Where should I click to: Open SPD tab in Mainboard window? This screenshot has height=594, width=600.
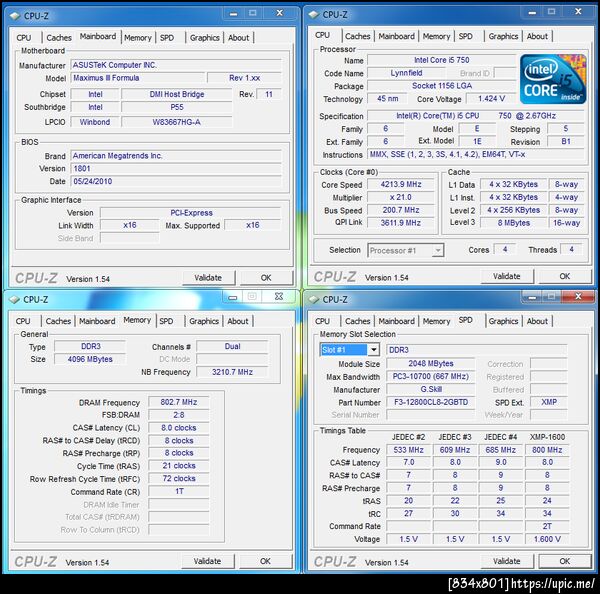(167, 38)
